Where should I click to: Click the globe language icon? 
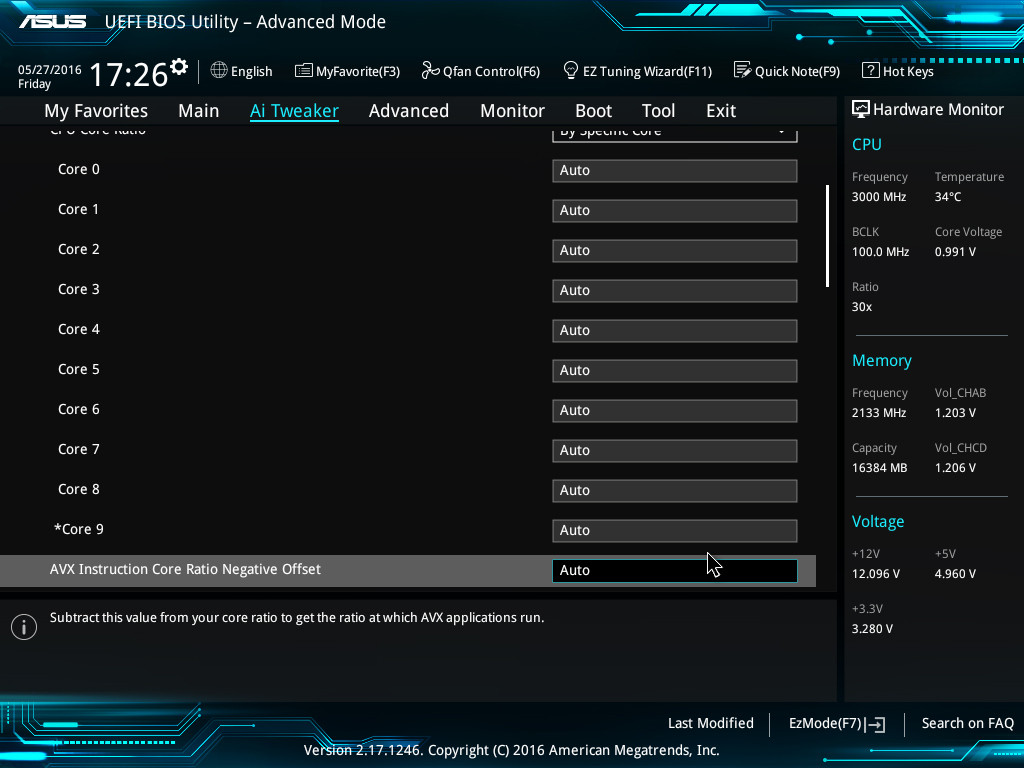(219, 71)
